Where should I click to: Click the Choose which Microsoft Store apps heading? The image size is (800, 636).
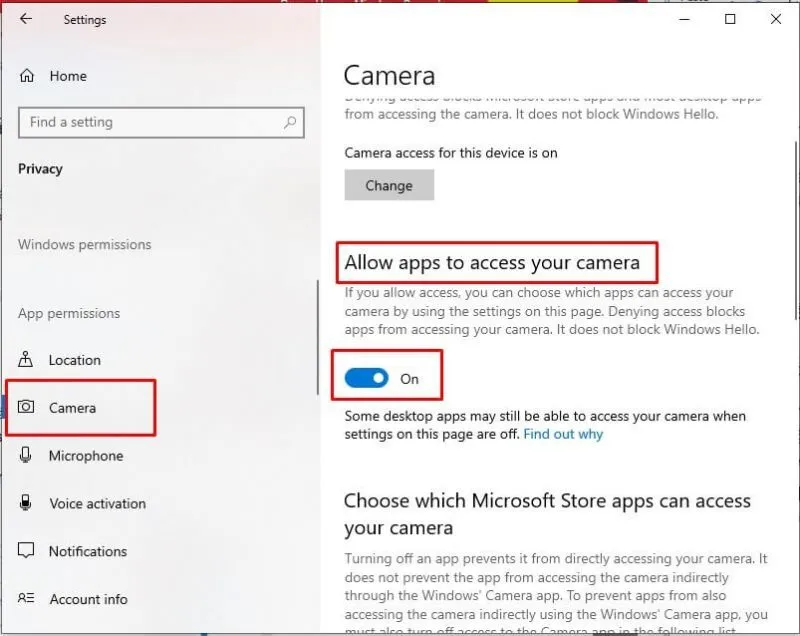coord(547,514)
